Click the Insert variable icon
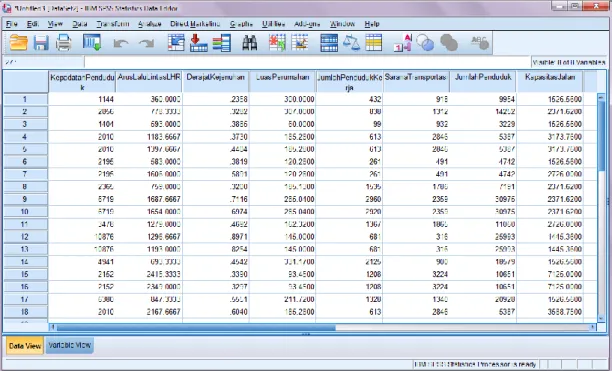 coord(299,43)
